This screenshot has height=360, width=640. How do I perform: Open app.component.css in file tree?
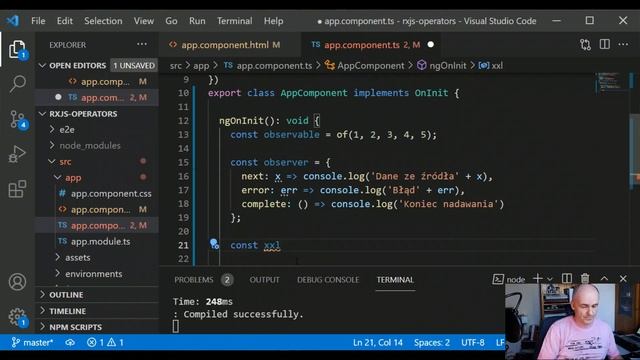(97, 193)
